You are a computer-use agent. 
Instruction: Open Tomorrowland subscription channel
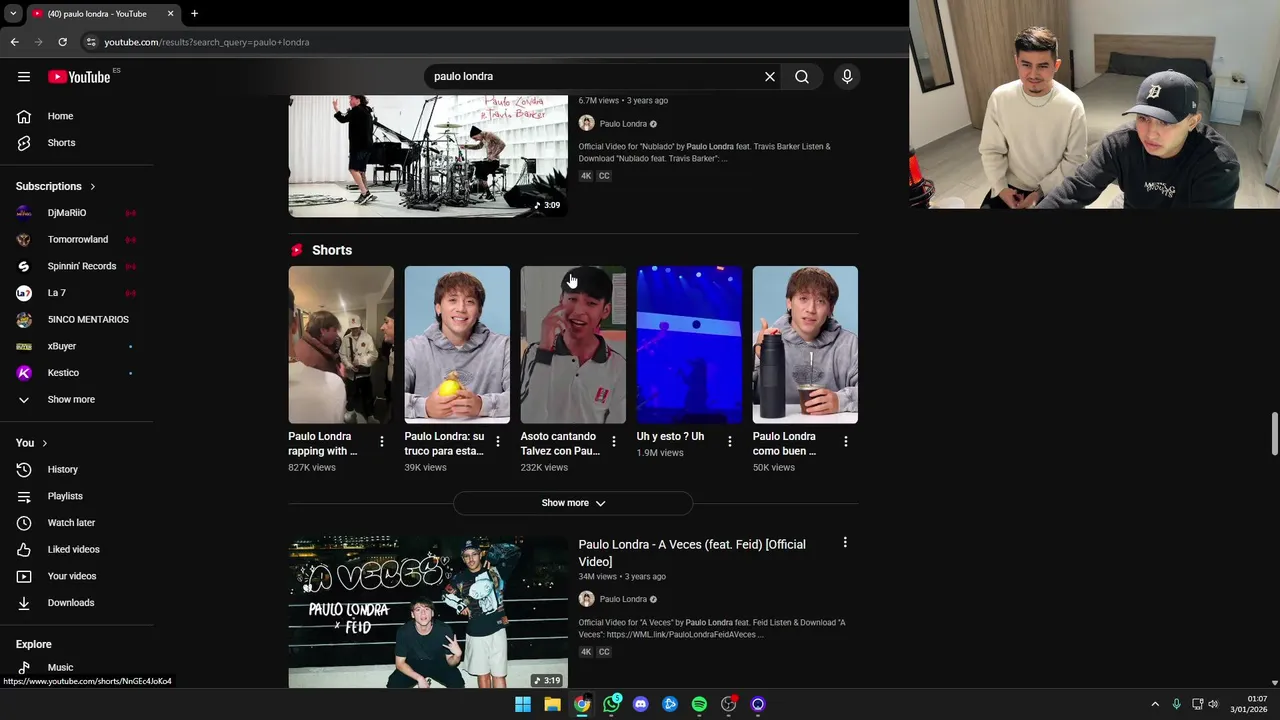point(77,240)
